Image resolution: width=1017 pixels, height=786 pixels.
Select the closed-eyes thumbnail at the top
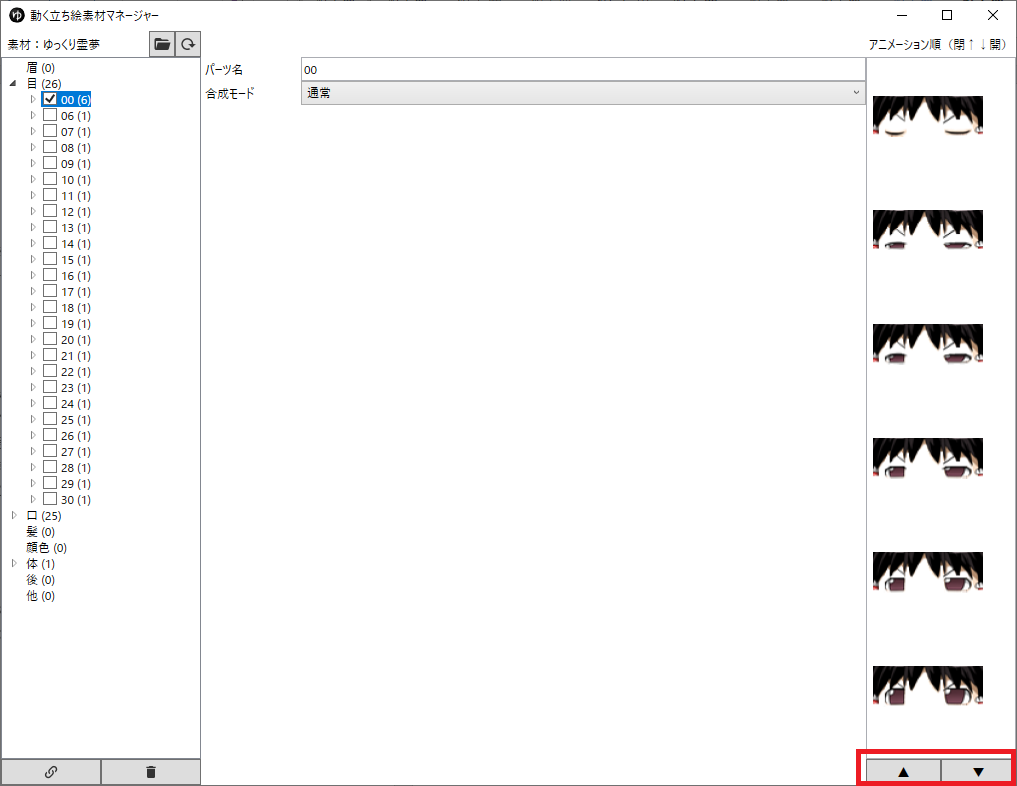[x=927, y=115]
